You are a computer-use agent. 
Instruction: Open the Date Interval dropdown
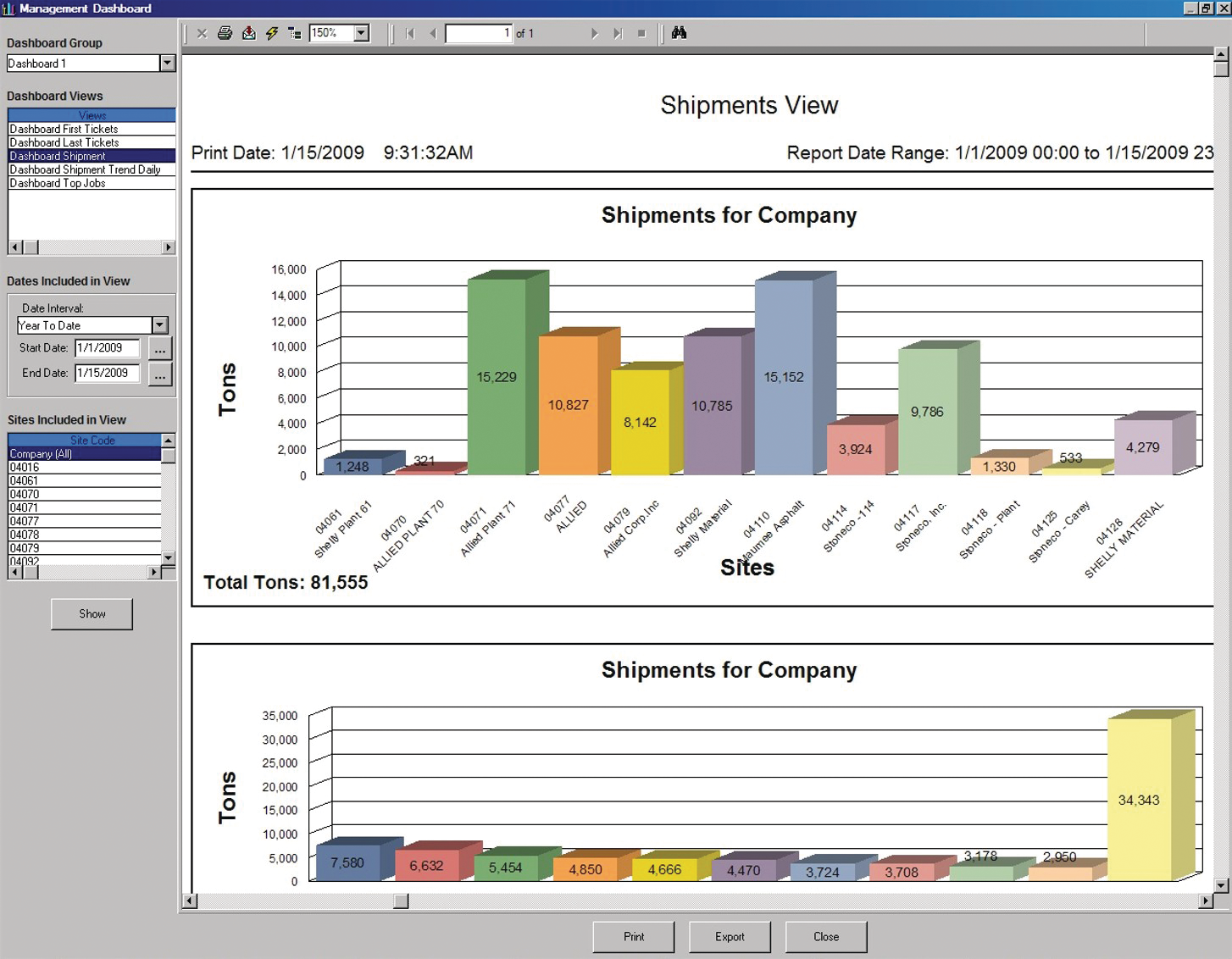click(x=160, y=325)
